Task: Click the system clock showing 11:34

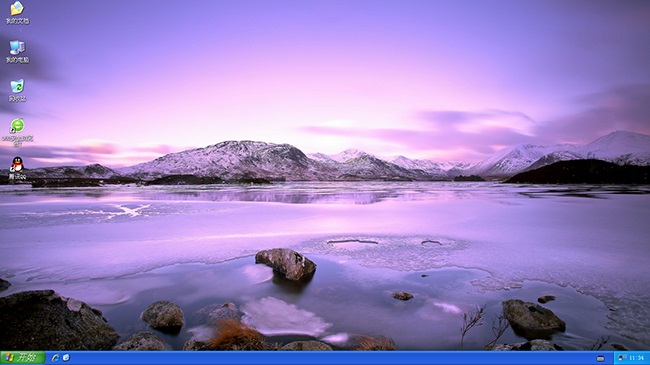Action: click(x=637, y=358)
